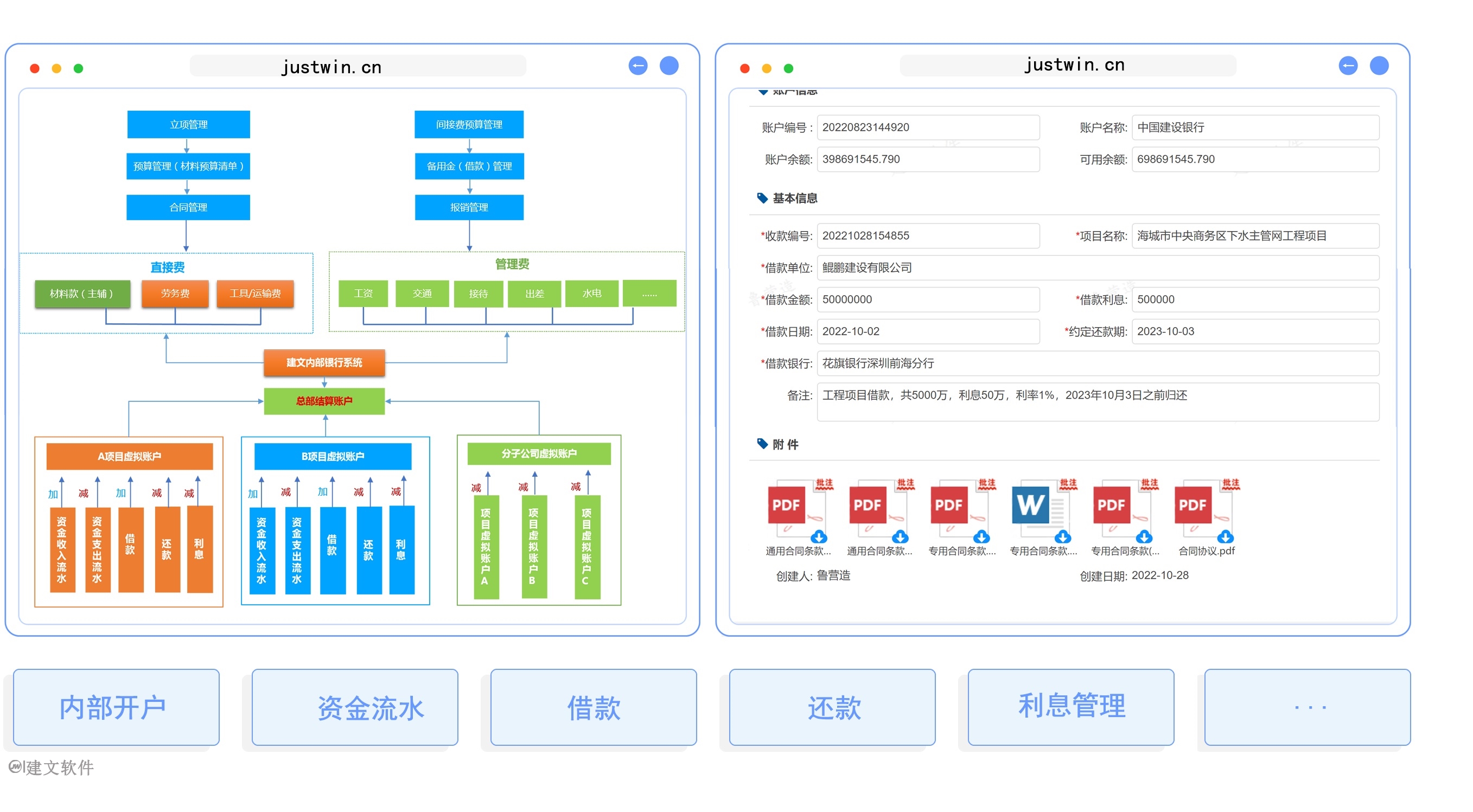
Task: Click the tag icon beside 基本信息
Action: 762,198
